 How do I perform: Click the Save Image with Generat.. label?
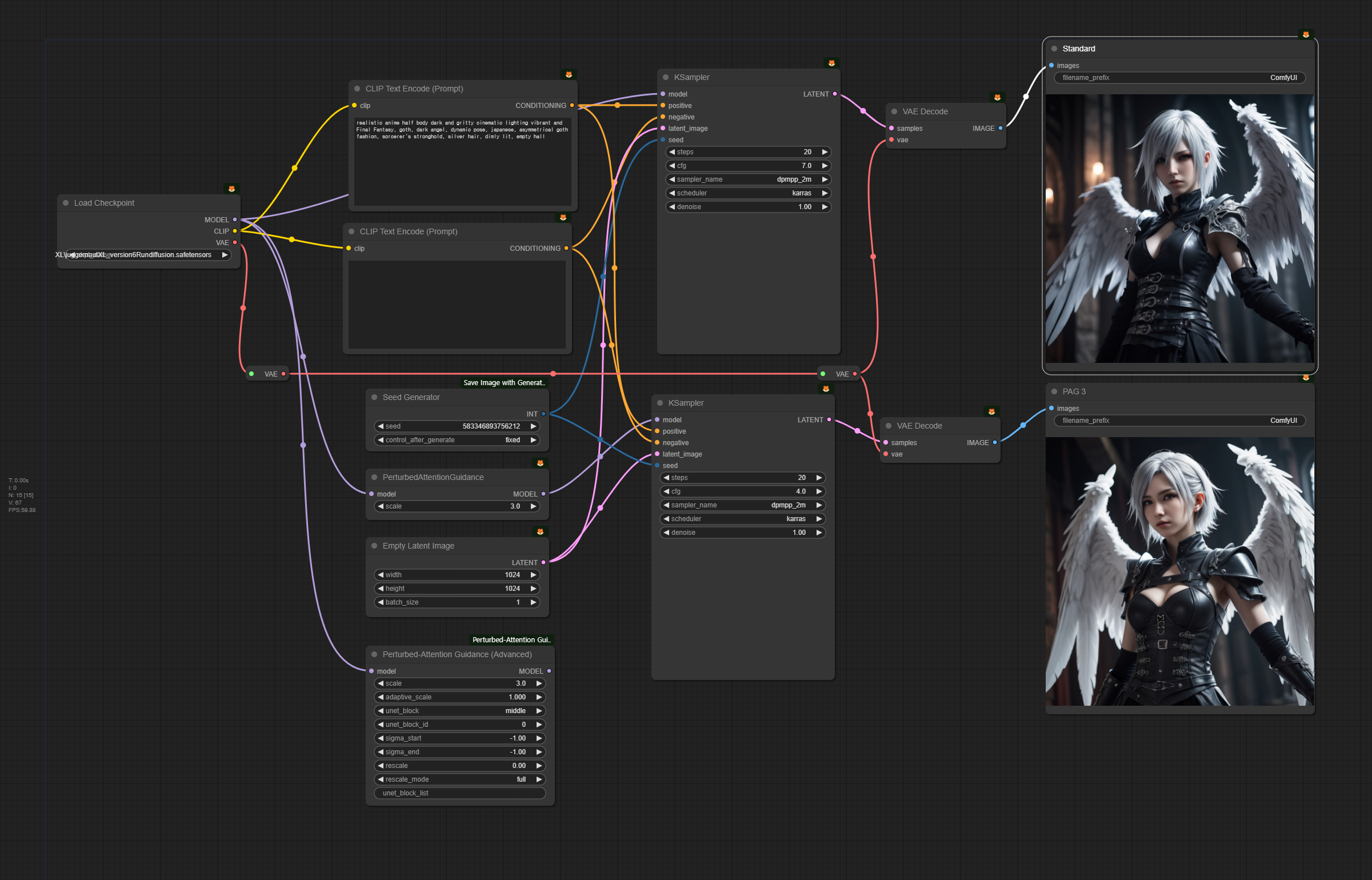click(x=504, y=383)
